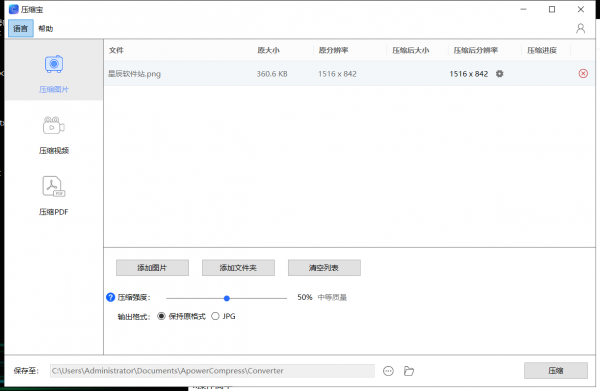Image resolution: width=600 pixels, height=391 pixels.
Task: Click the 压缩后大小 column header
Action: click(411, 50)
